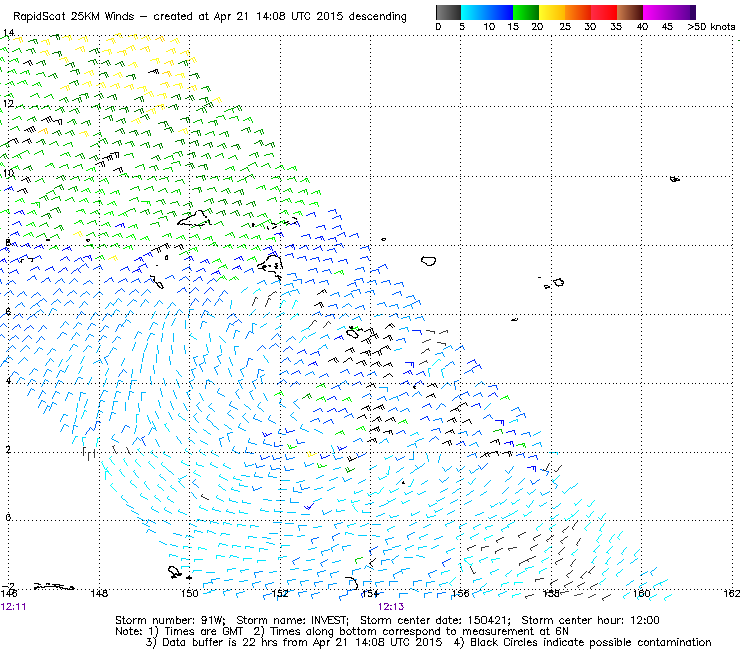Click the gray 0-5 knots legend swatch
The image size is (740, 650).
coord(448,12)
